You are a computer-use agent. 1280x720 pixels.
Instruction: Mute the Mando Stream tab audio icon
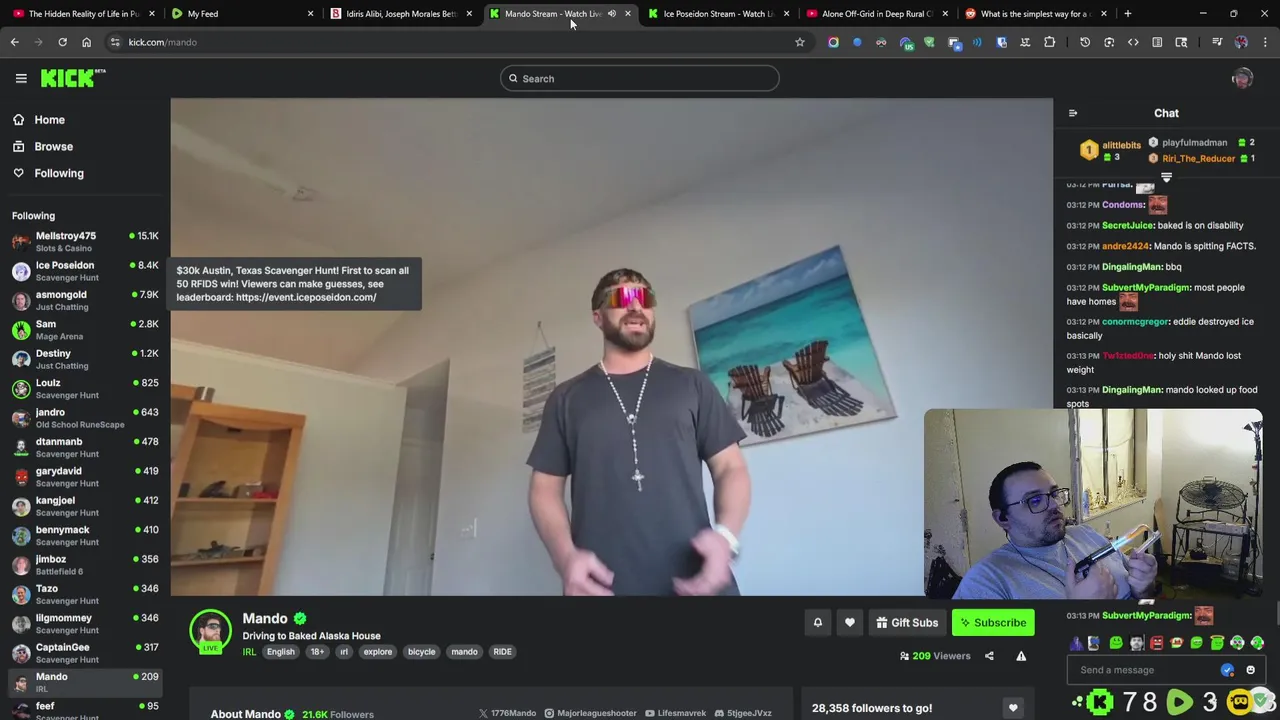click(611, 14)
